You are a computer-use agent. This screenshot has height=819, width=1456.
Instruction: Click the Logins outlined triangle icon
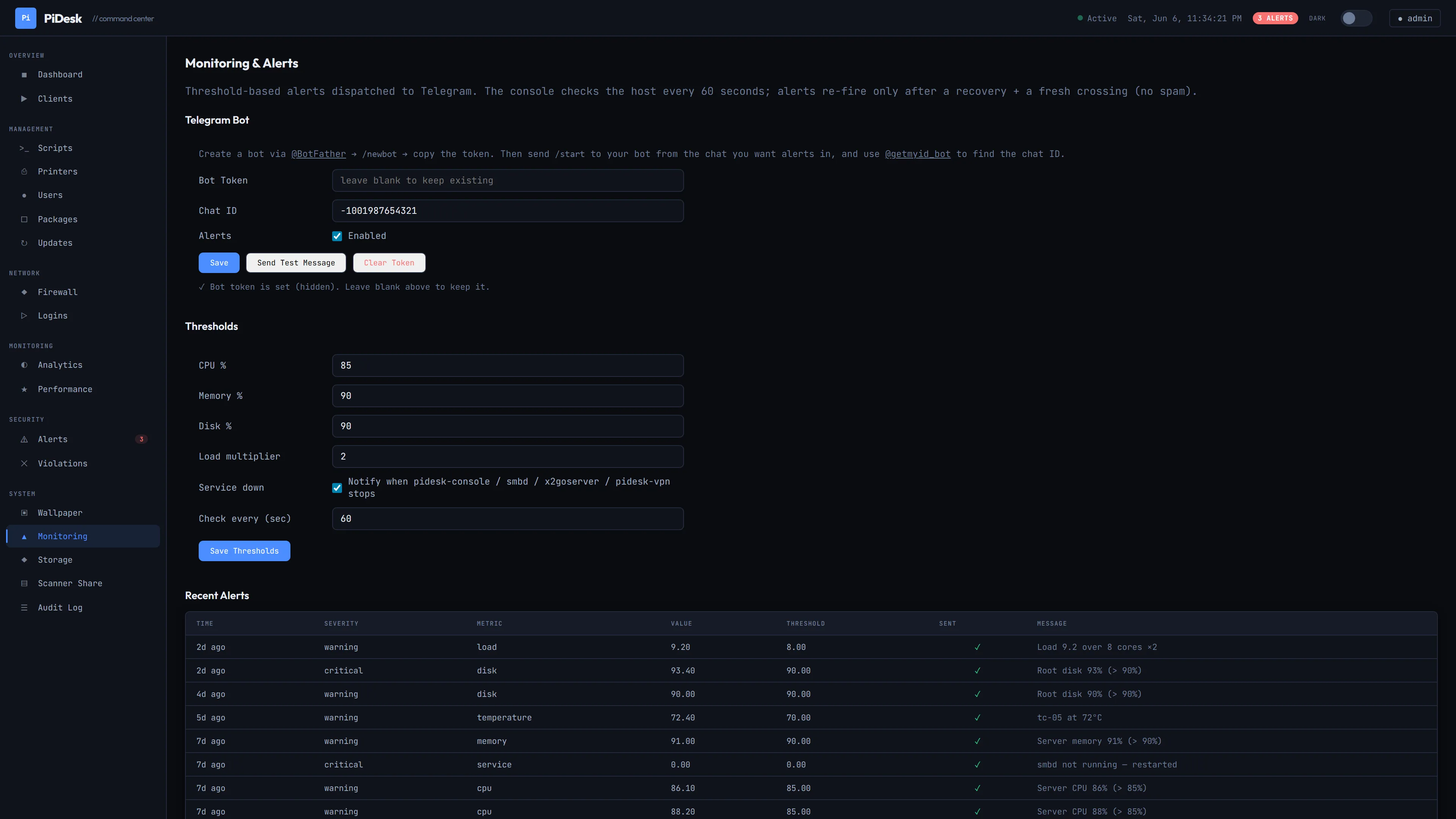(x=24, y=316)
